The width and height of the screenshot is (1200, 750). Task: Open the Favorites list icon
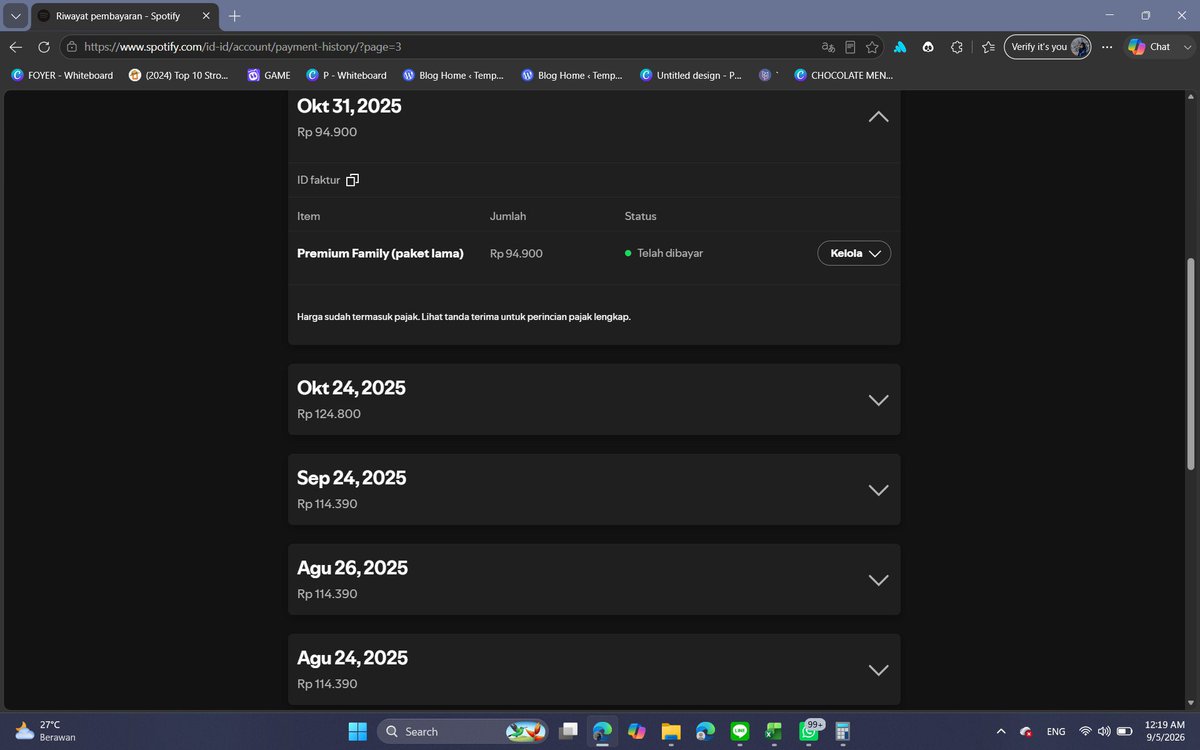coord(988,47)
